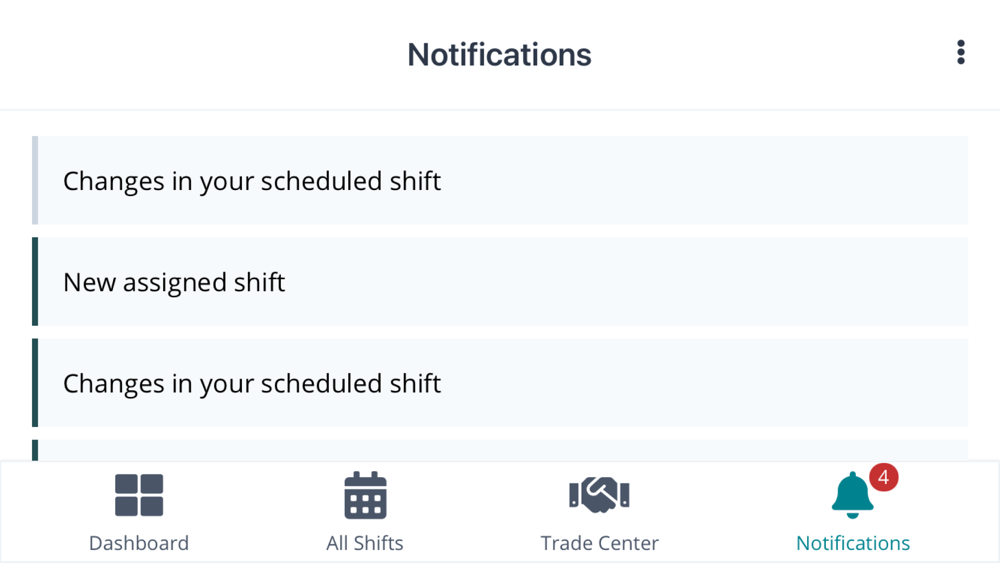1000x563 pixels.
Task: Tap the All Shifts calendar icon
Action: [x=365, y=495]
